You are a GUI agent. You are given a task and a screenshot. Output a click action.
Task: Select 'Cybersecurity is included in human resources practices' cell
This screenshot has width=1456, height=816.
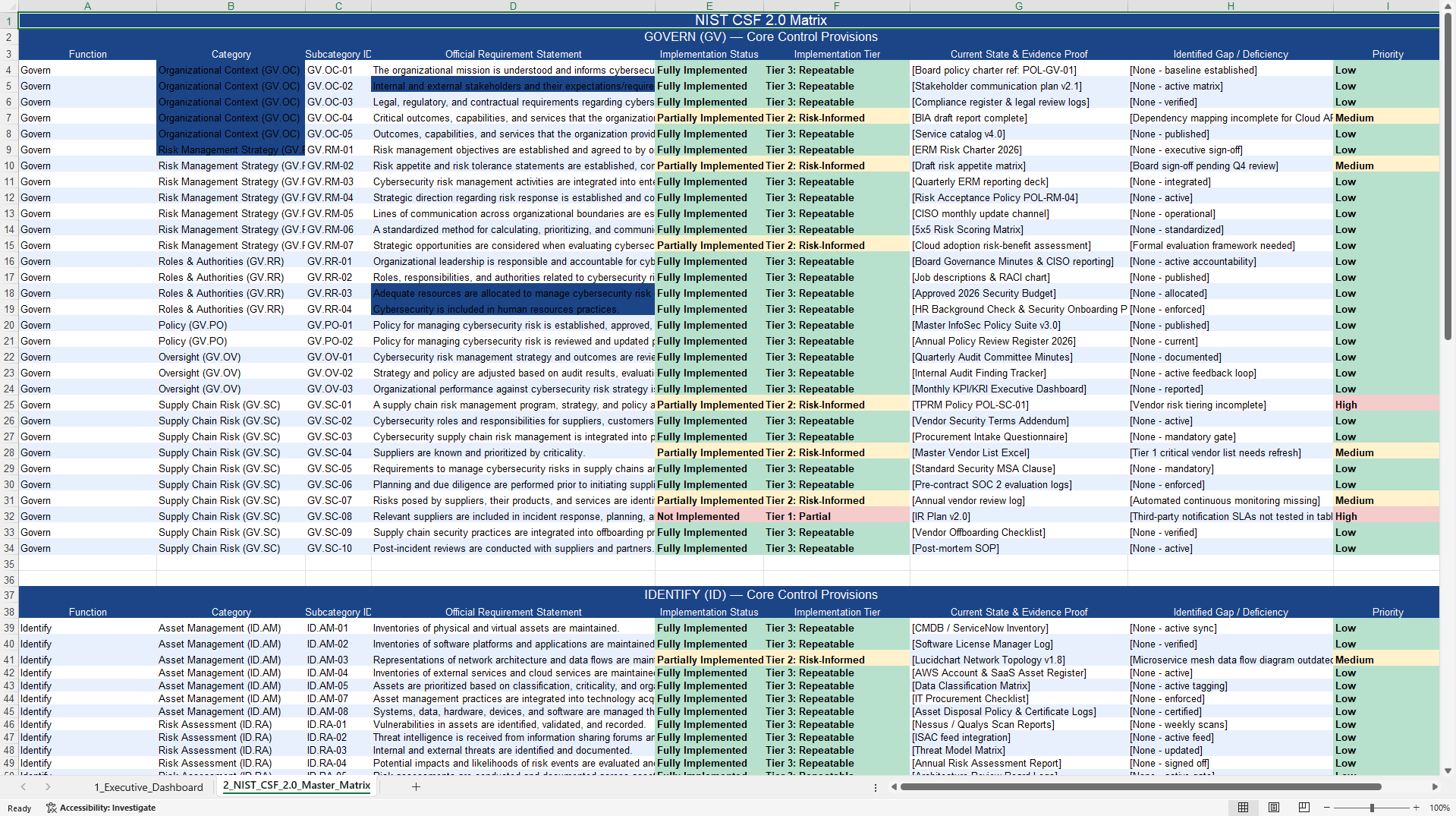(513, 310)
